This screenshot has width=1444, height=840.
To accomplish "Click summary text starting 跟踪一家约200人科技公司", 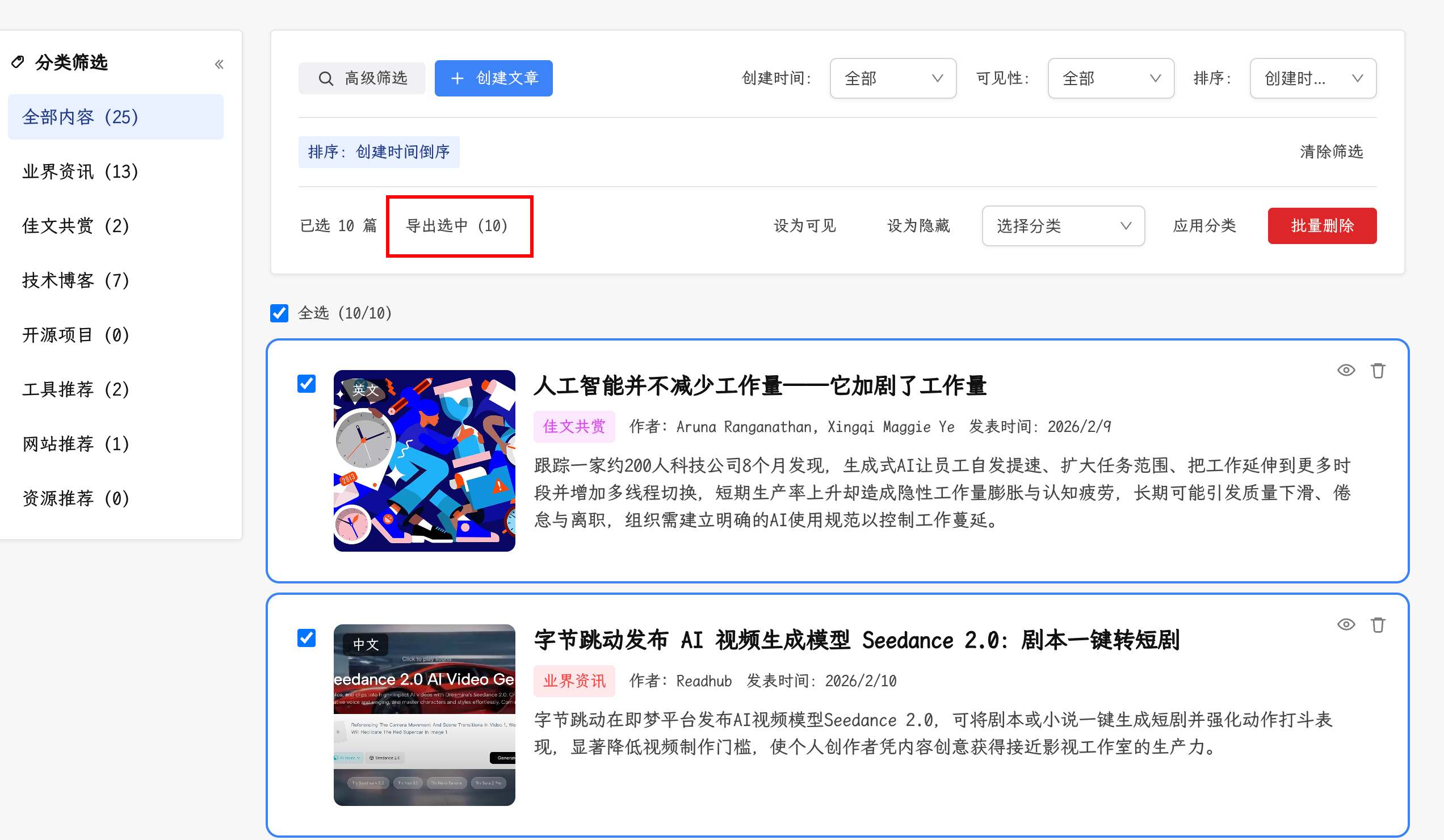I will click(x=943, y=493).
